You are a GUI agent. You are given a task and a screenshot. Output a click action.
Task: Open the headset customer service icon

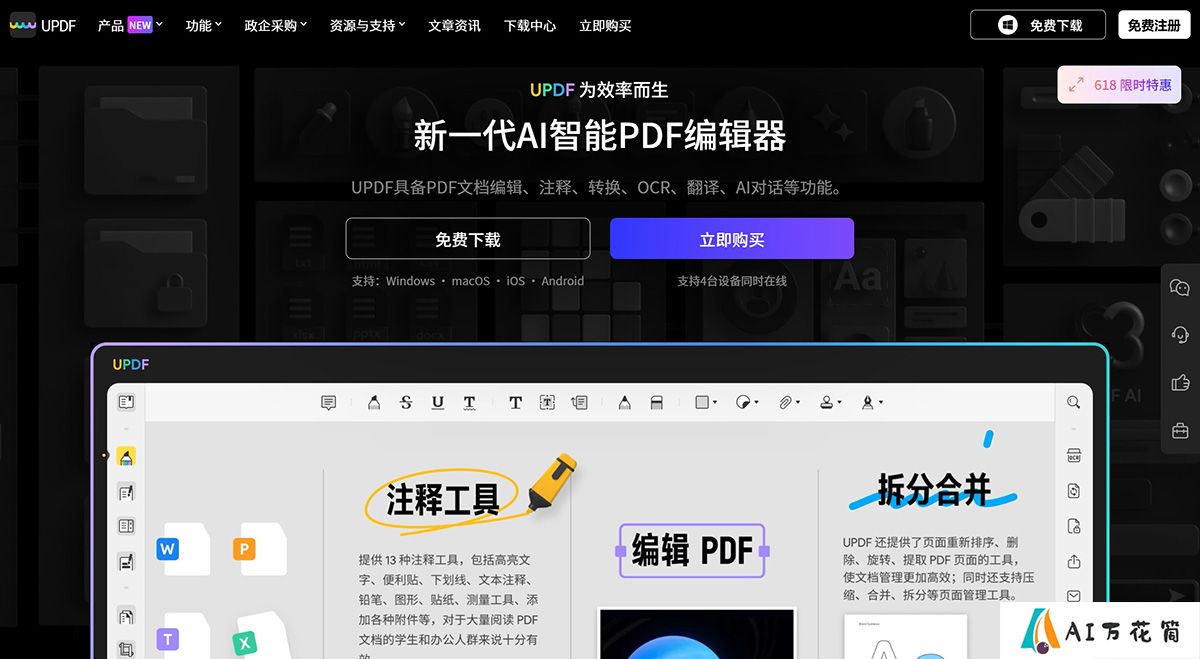tap(1180, 335)
